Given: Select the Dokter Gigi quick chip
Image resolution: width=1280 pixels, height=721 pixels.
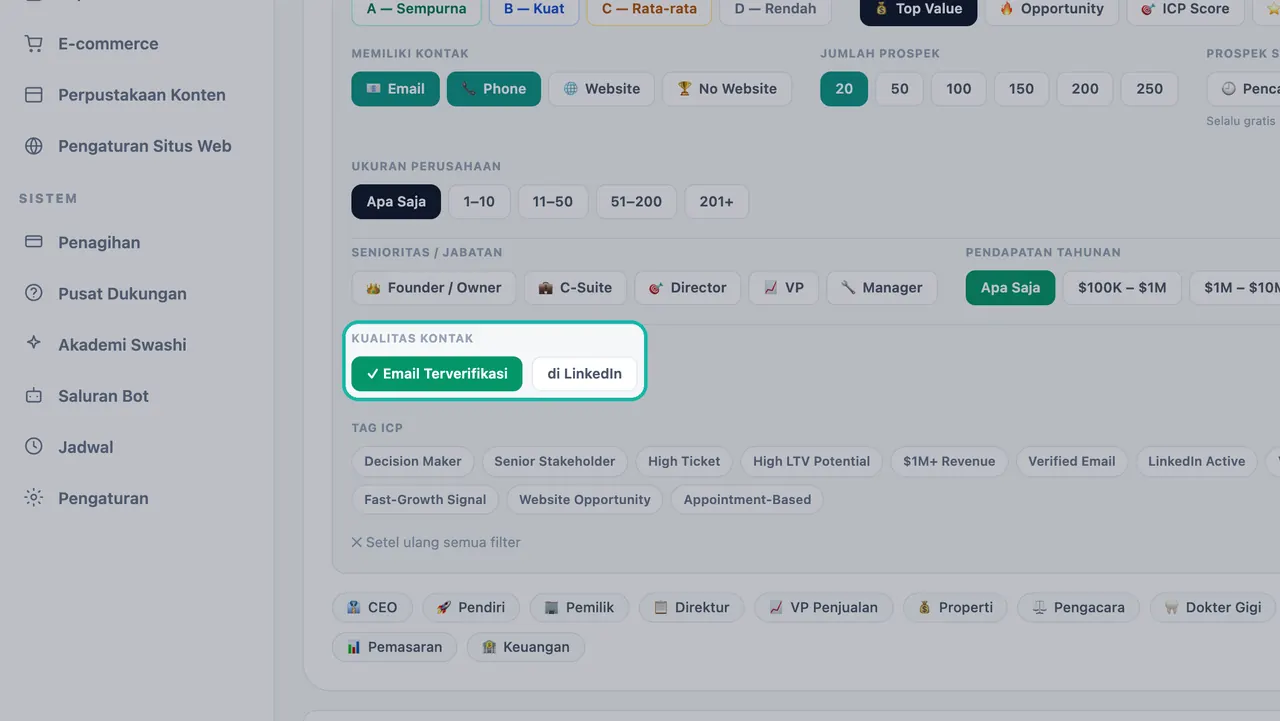Looking at the screenshot, I should 1213,607.
